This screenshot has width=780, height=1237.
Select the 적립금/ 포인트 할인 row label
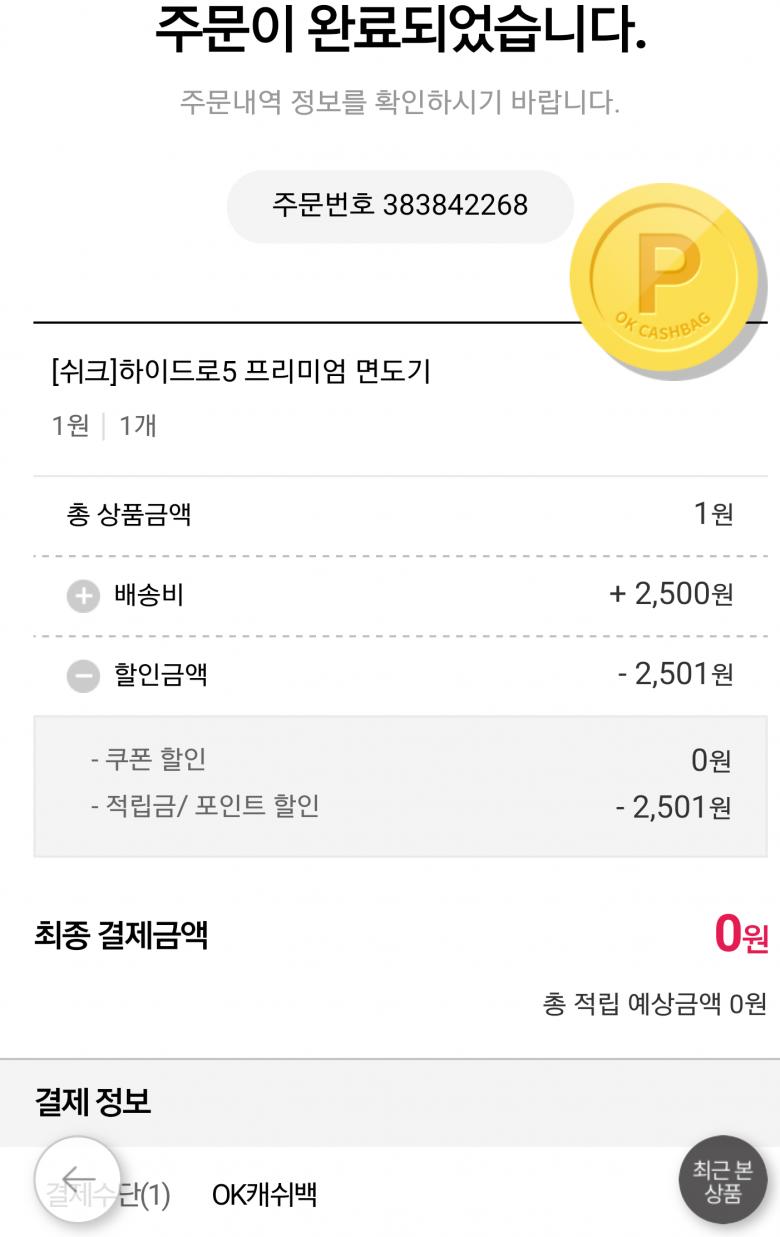coord(205,806)
